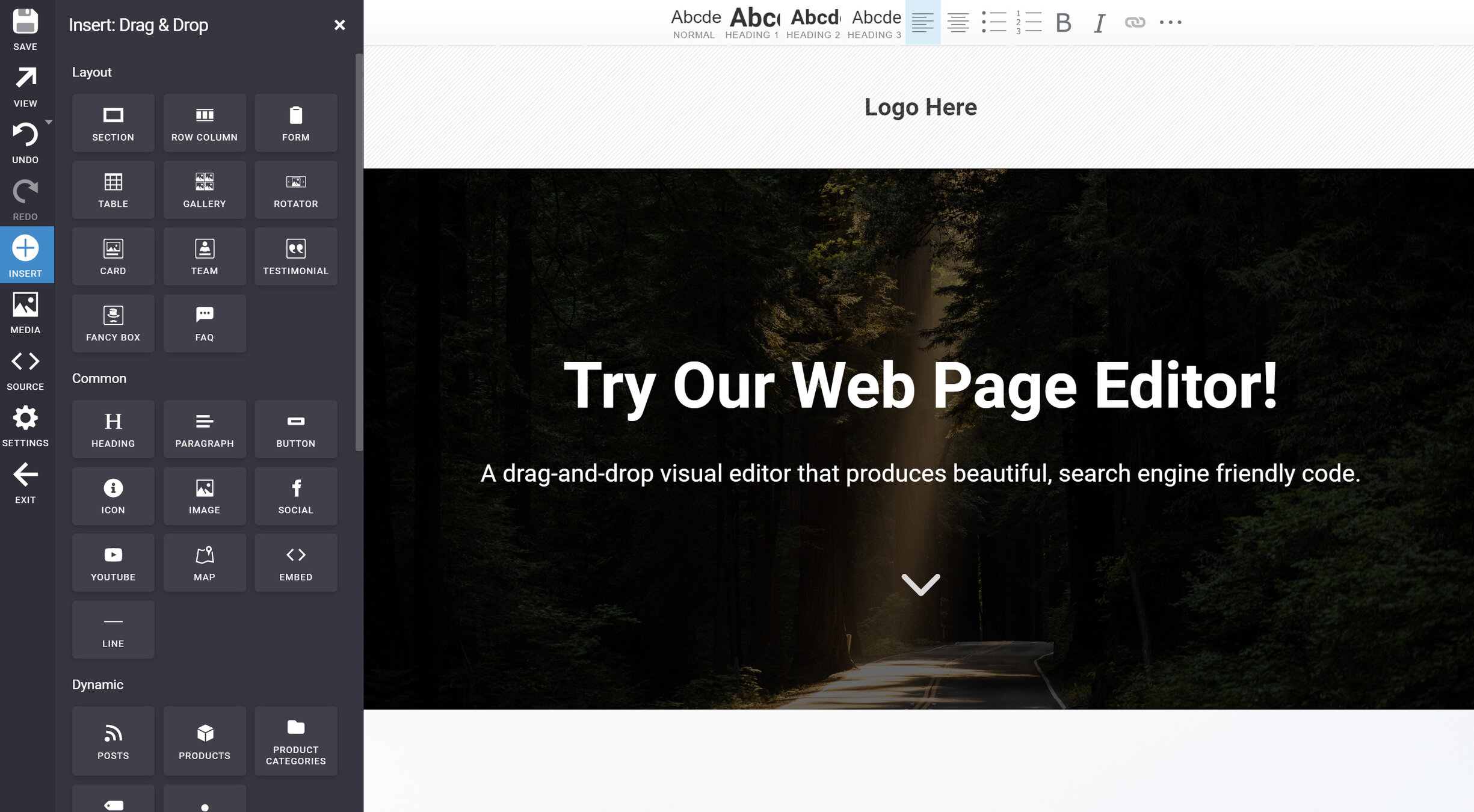Click the Insert panel scrollbar
The height and width of the screenshot is (812, 1474).
359,253
